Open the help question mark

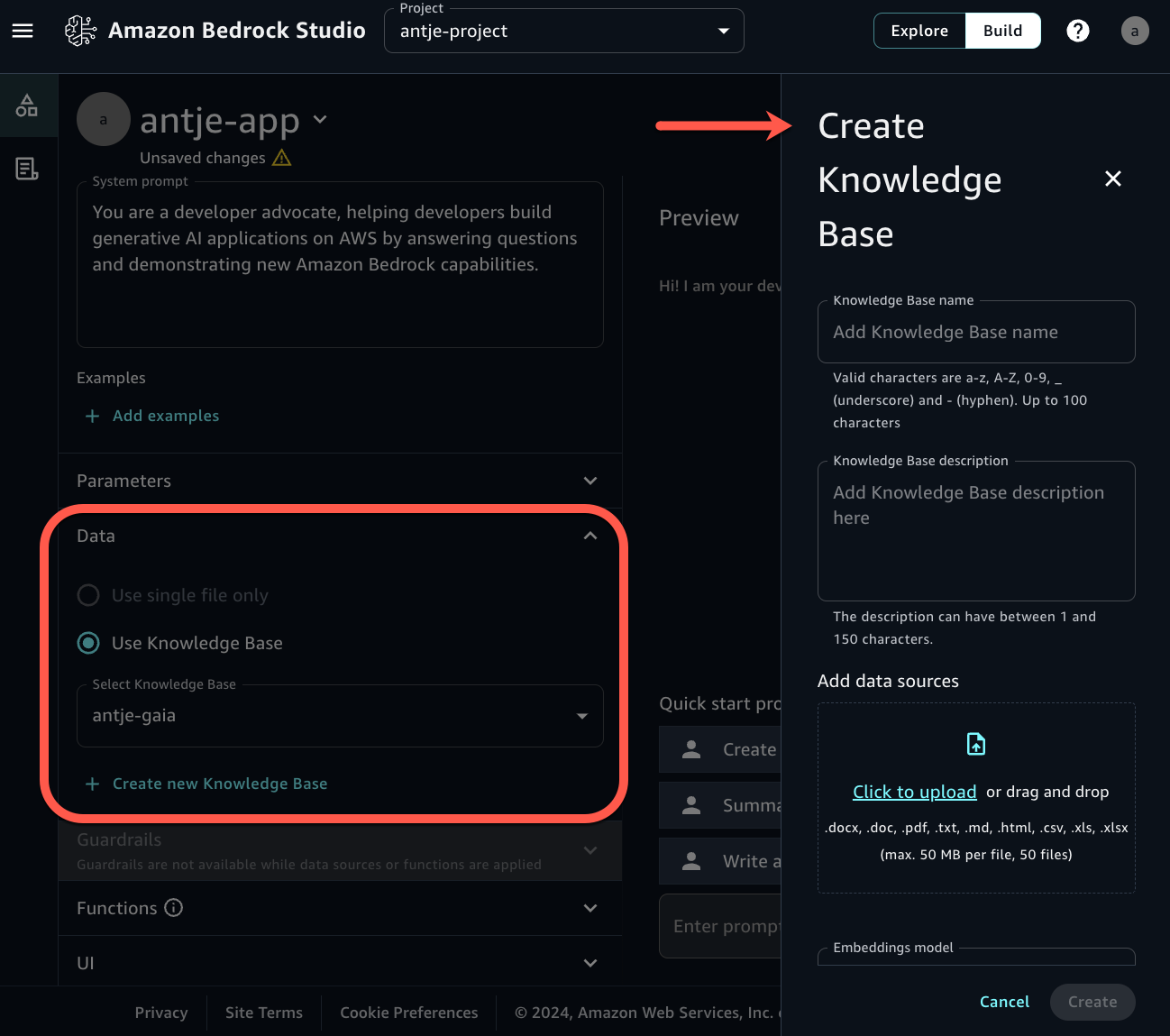point(1077,30)
